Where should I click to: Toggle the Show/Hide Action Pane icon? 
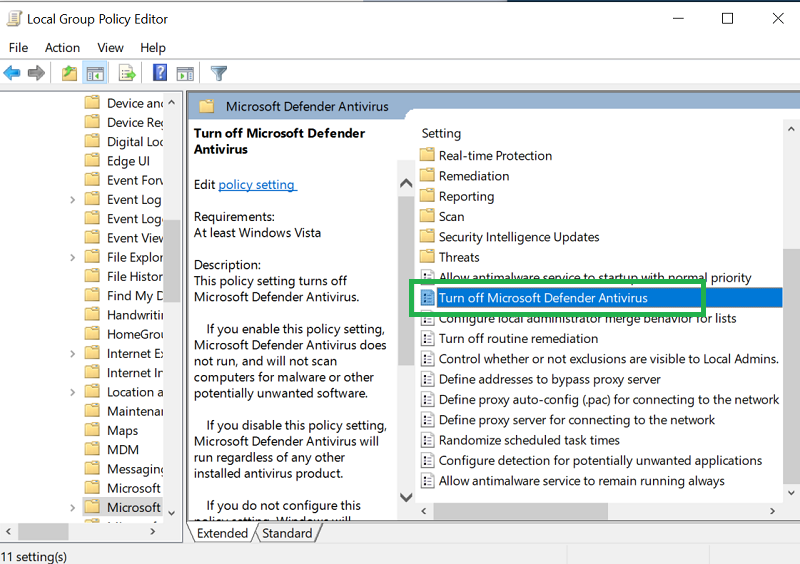tap(185, 73)
